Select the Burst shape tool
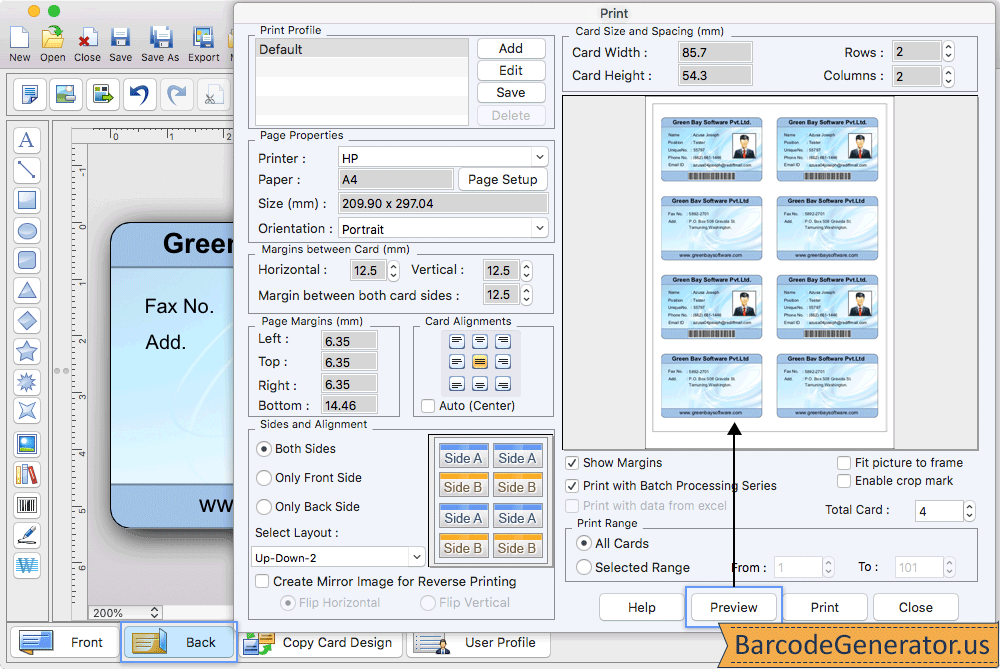The width and height of the screenshot is (1000, 669). pyautogui.click(x=27, y=381)
